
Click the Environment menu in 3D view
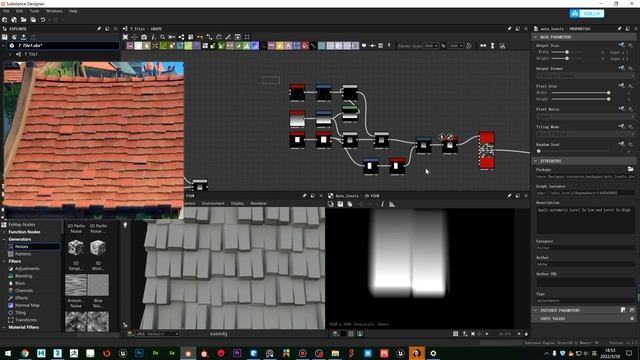coord(213,203)
